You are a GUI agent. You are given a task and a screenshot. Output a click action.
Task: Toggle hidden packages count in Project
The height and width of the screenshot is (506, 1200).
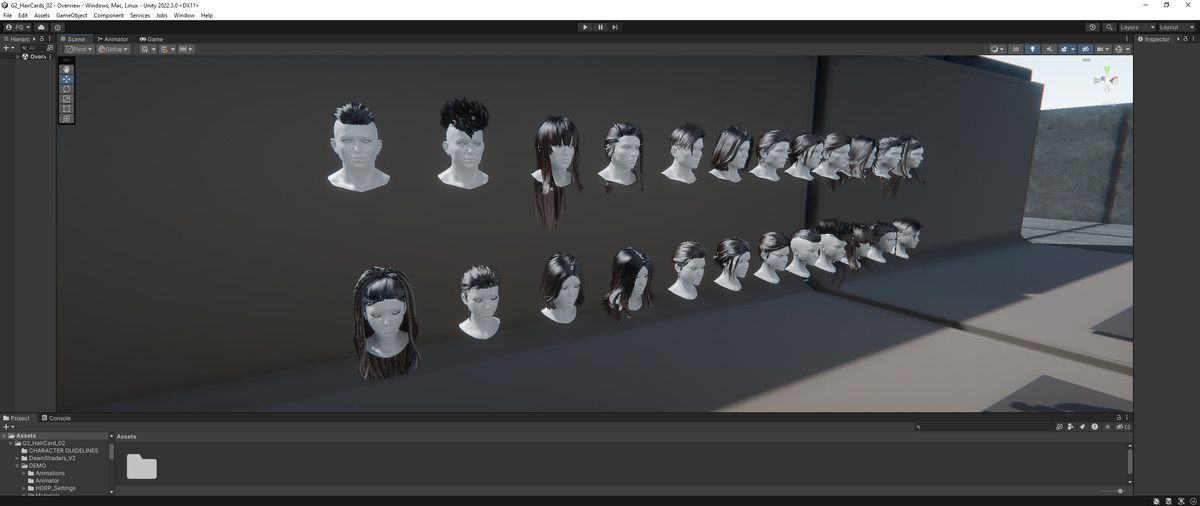click(1123, 427)
